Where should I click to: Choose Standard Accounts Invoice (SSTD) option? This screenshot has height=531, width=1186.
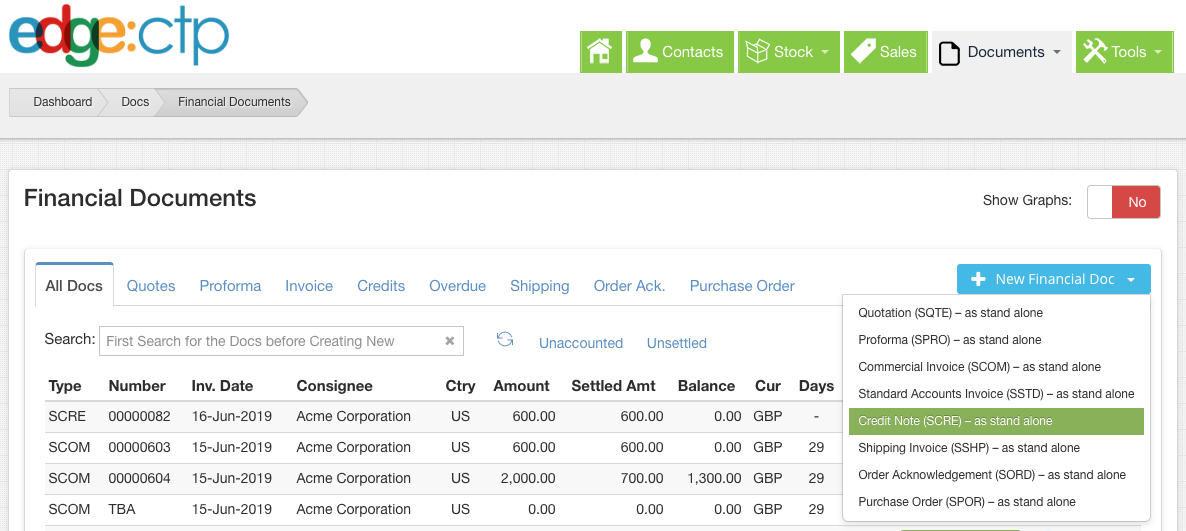pyautogui.click(x=996, y=394)
